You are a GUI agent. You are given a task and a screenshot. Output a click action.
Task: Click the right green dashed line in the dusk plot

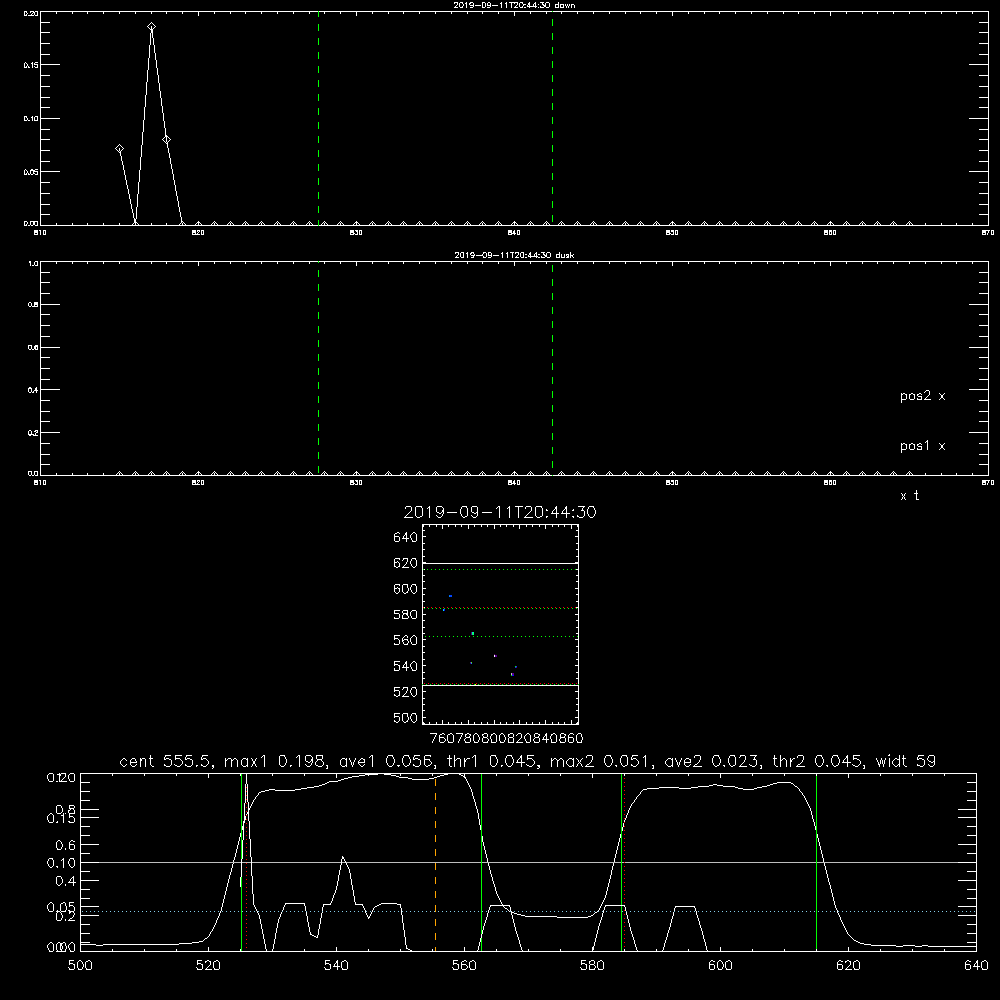pos(552,368)
